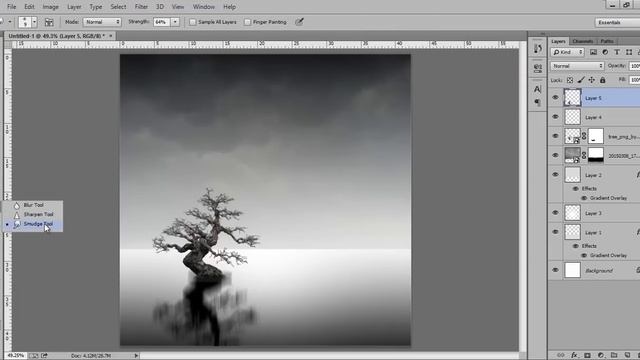The image size is (640, 360).
Task: Lock all padlock icon
Action: 602,80
